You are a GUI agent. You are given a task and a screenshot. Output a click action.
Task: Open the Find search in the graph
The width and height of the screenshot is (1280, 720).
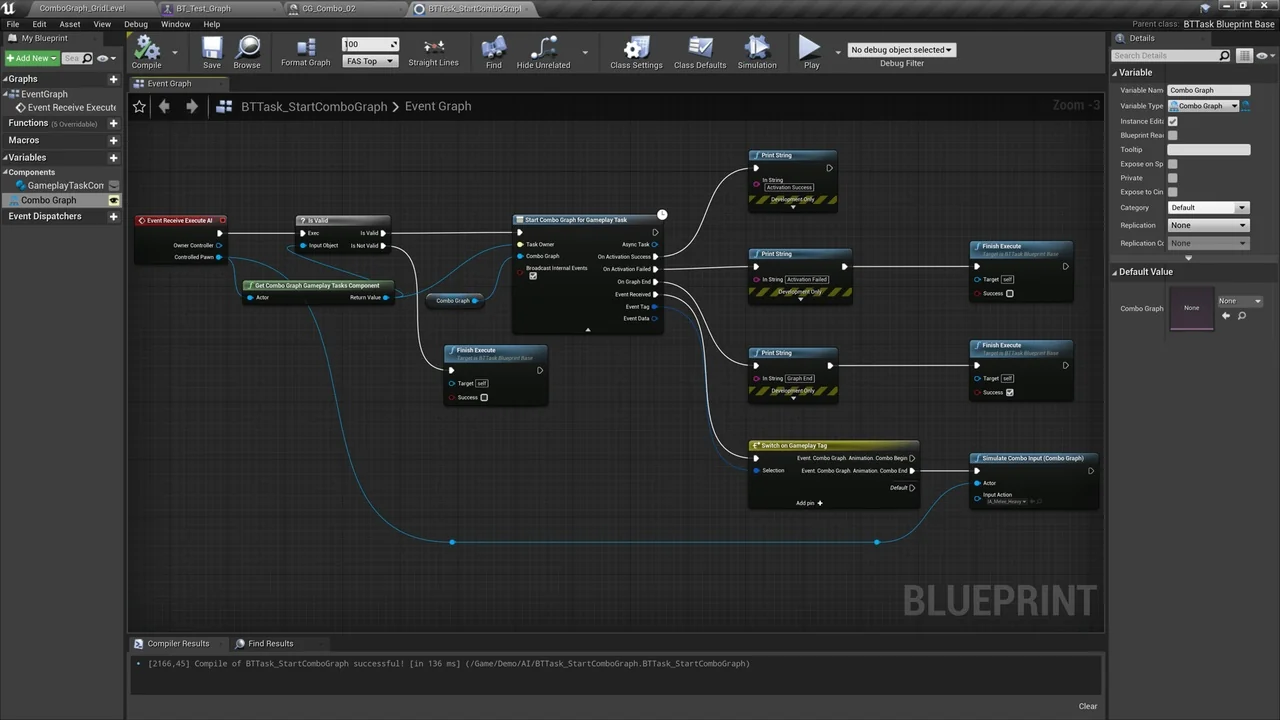(493, 50)
